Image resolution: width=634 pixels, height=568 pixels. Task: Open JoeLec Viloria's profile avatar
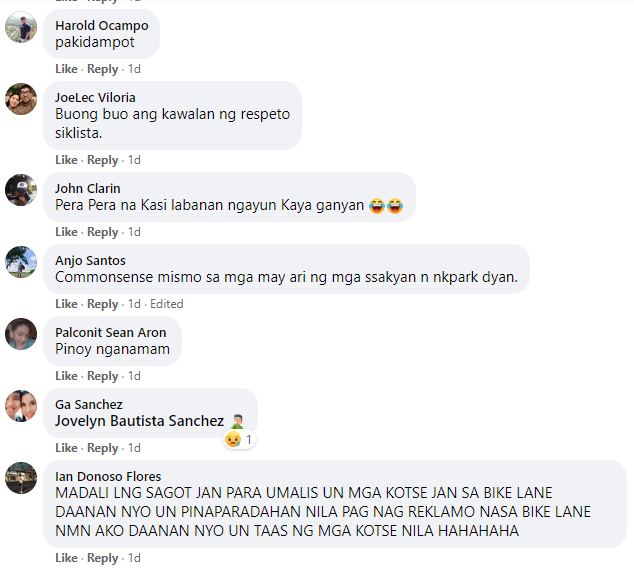point(21,99)
